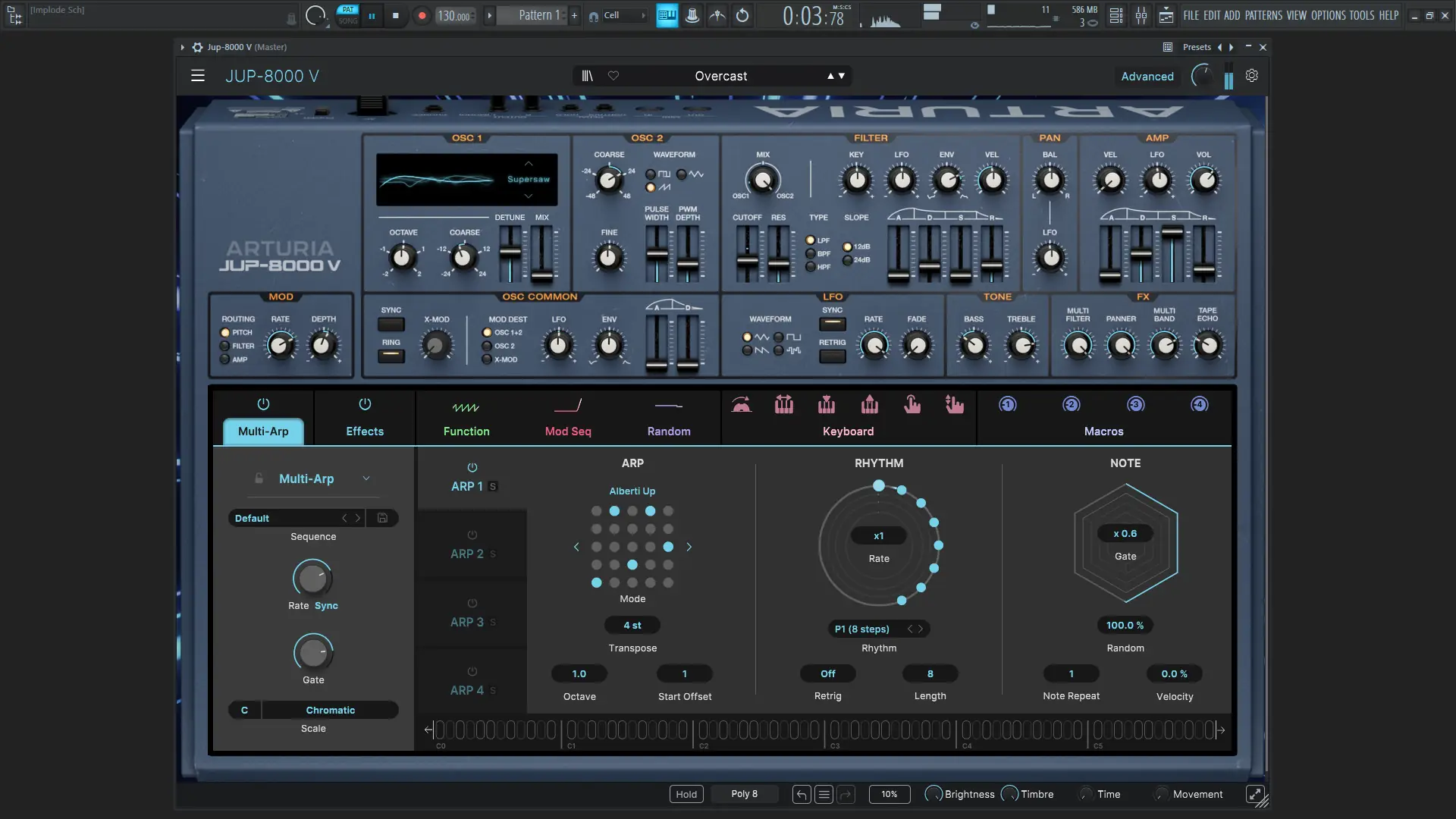Viewport: 1456px width, 819px height.
Task: Select Macro 1 knob icon
Action: (1007, 404)
